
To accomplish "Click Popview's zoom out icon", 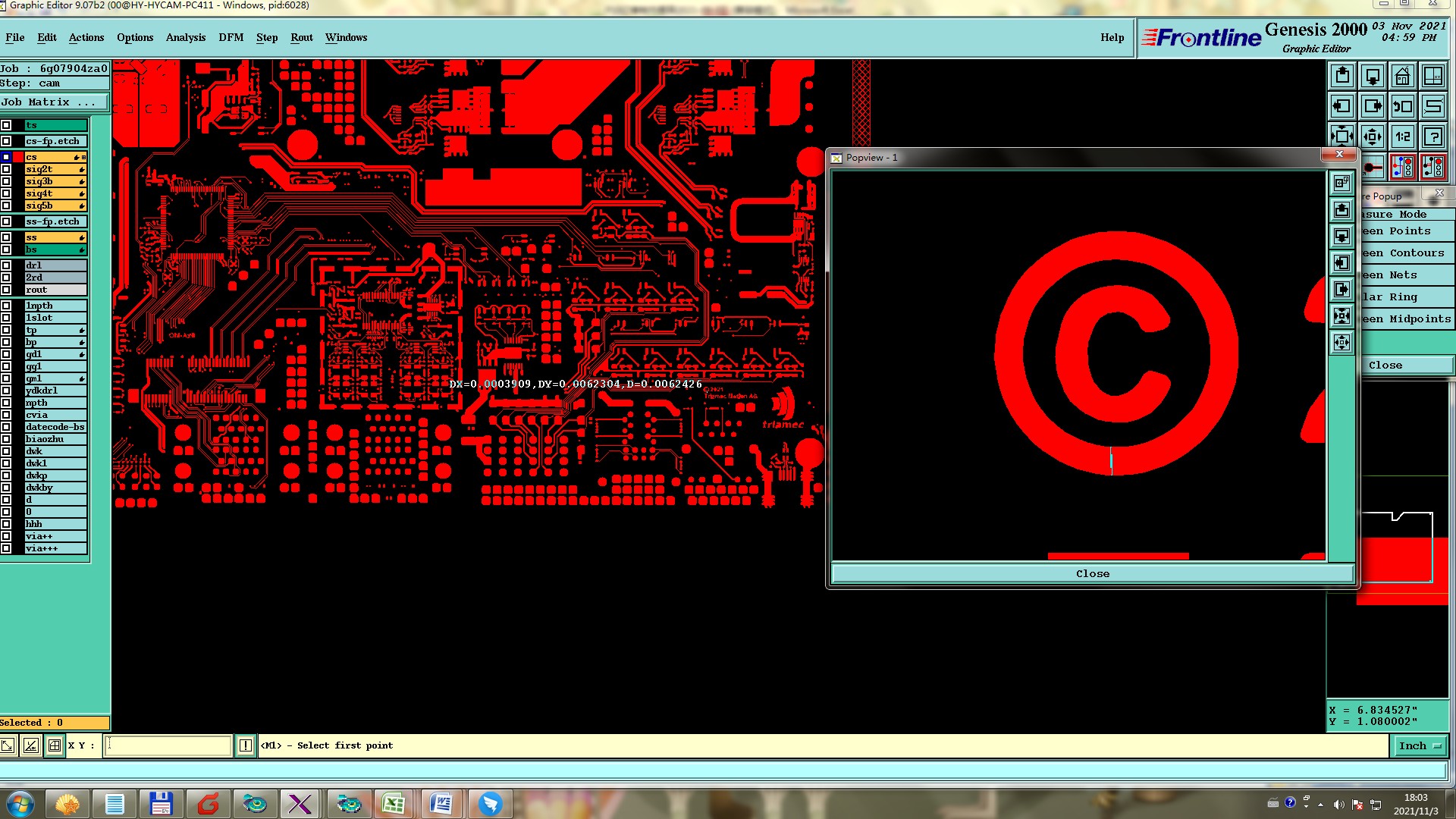I will click(1341, 342).
